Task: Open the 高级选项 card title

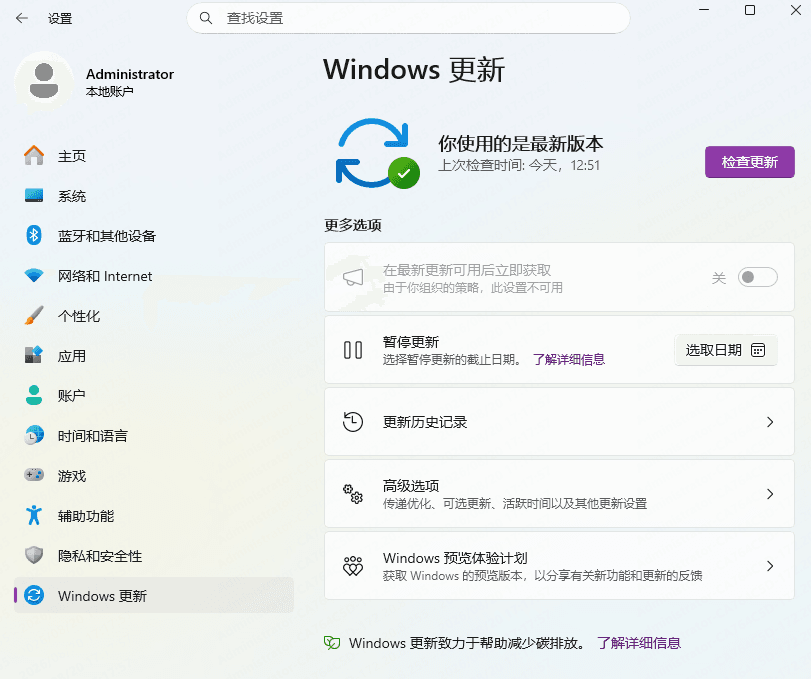Action: coord(411,486)
